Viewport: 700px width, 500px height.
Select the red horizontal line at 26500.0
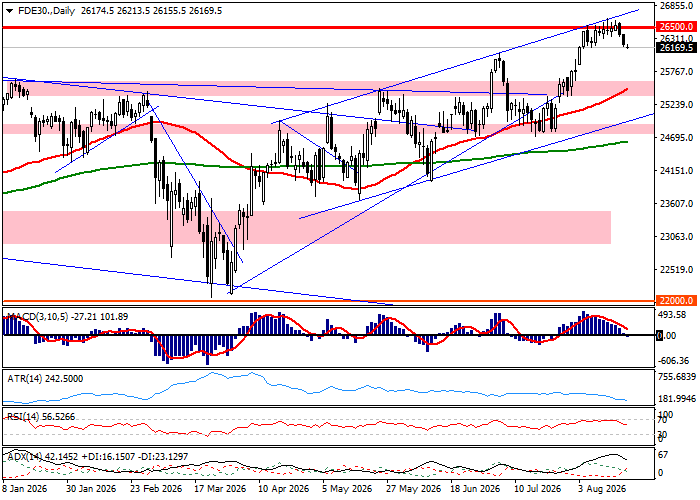click(x=328, y=28)
